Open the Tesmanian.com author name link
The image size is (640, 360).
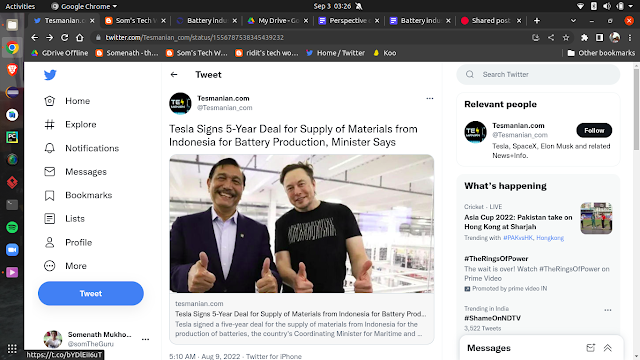(x=223, y=98)
